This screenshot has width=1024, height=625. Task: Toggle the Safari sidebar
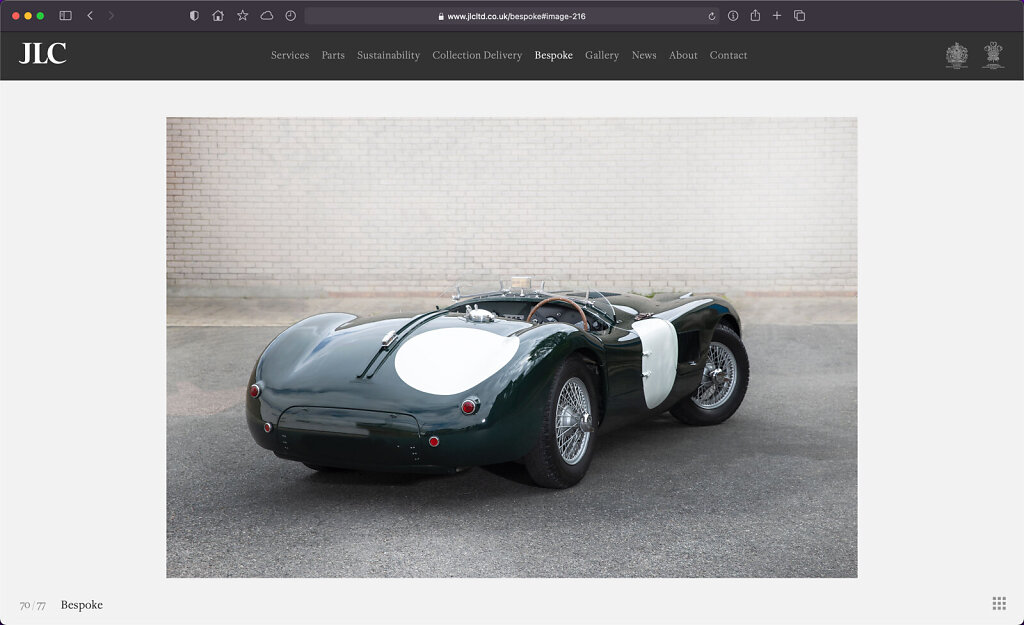coord(65,16)
